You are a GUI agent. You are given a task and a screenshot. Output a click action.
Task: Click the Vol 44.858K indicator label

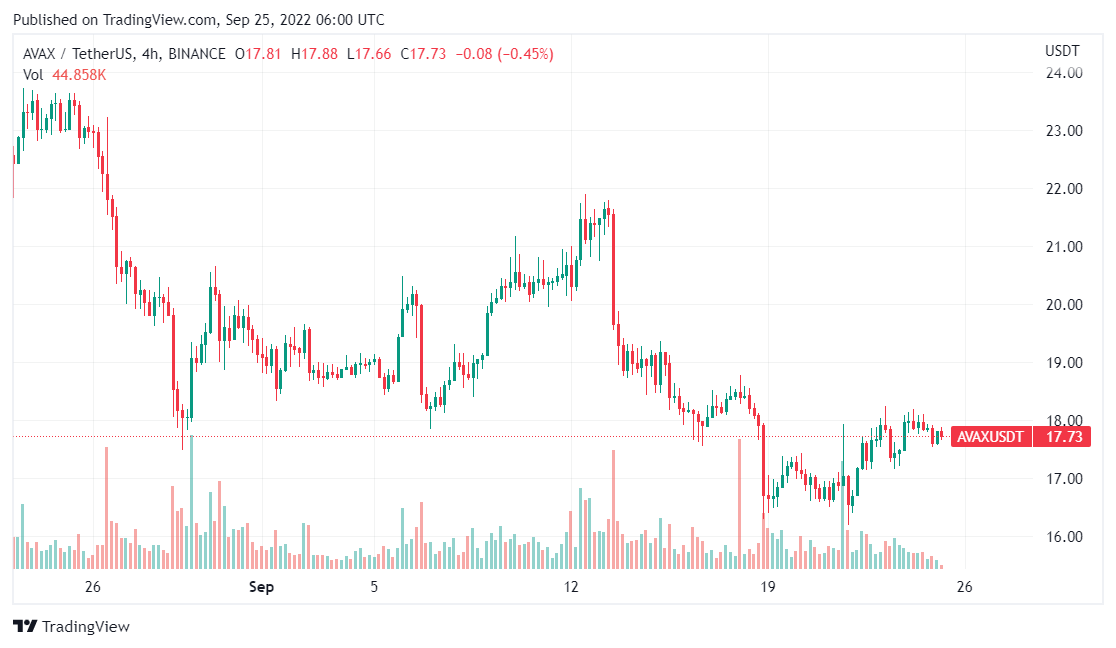(x=64, y=74)
